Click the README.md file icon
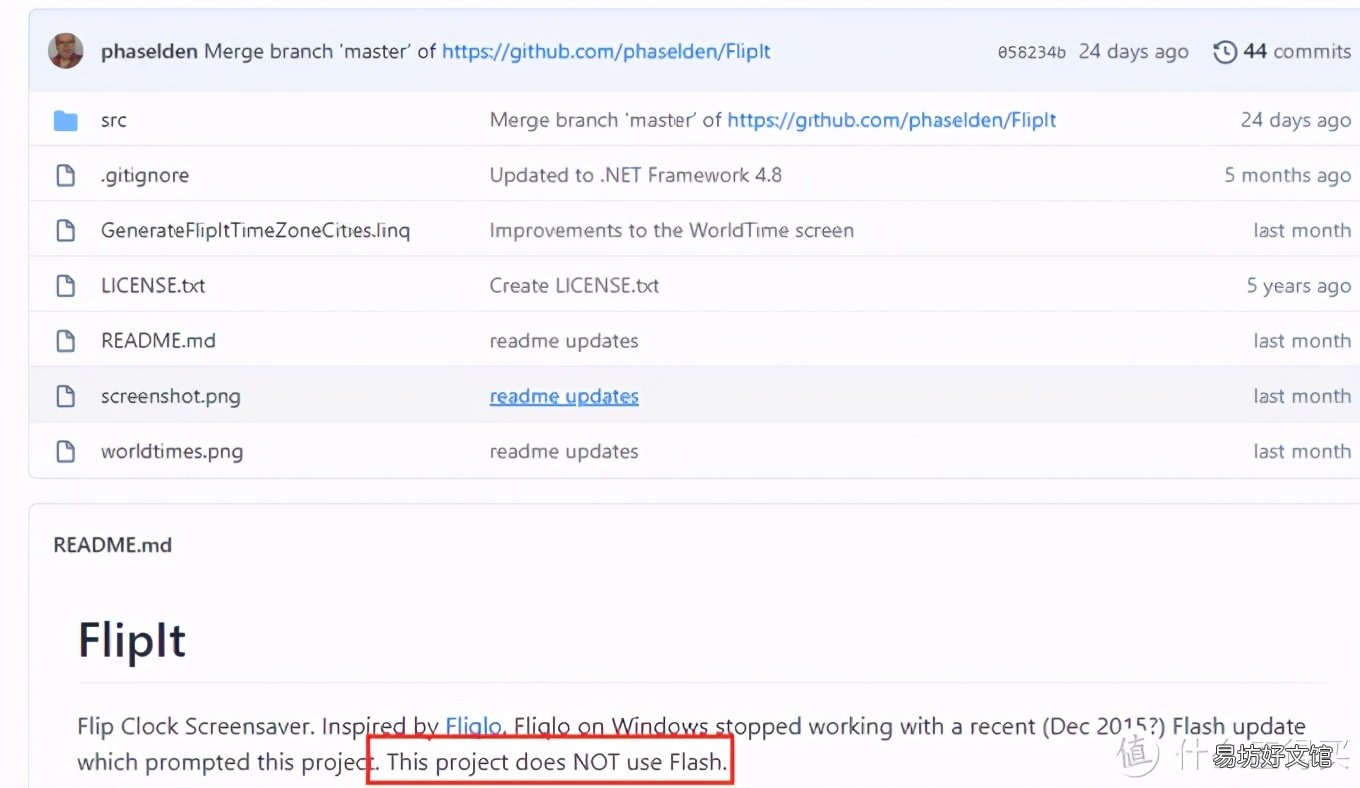 click(66, 341)
